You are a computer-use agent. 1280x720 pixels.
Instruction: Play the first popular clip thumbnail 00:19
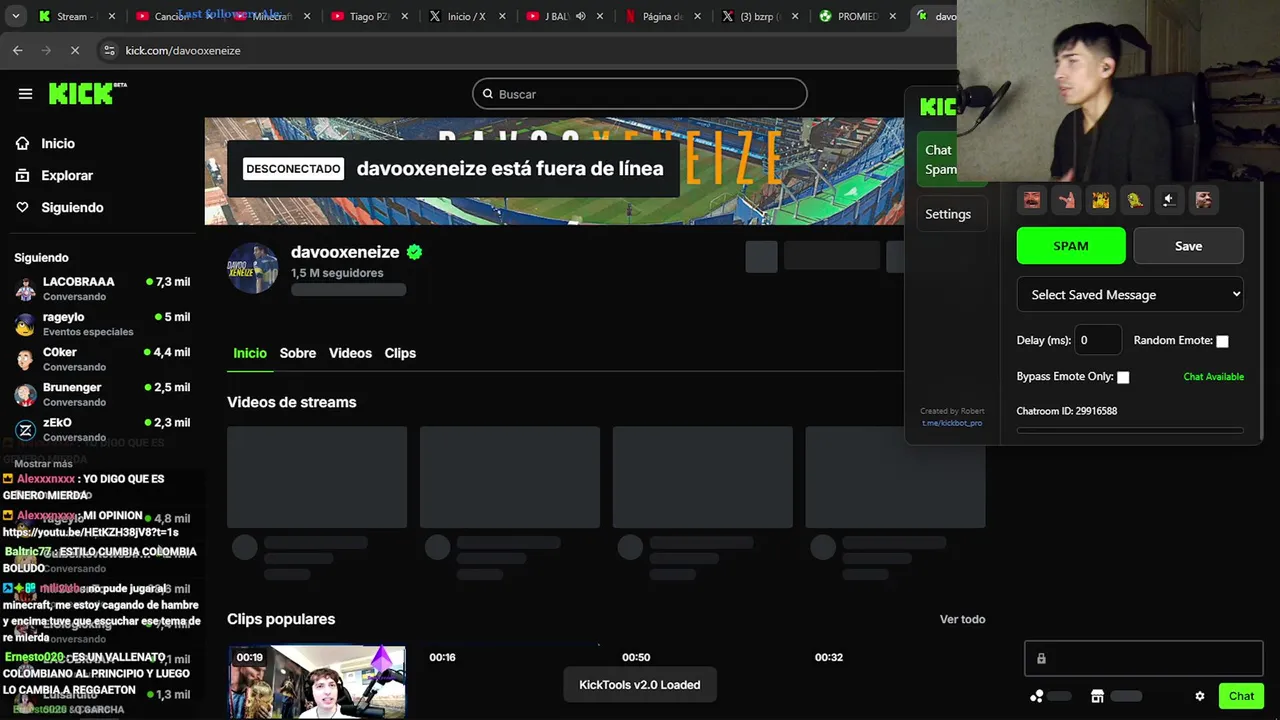pyautogui.click(x=317, y=682)
